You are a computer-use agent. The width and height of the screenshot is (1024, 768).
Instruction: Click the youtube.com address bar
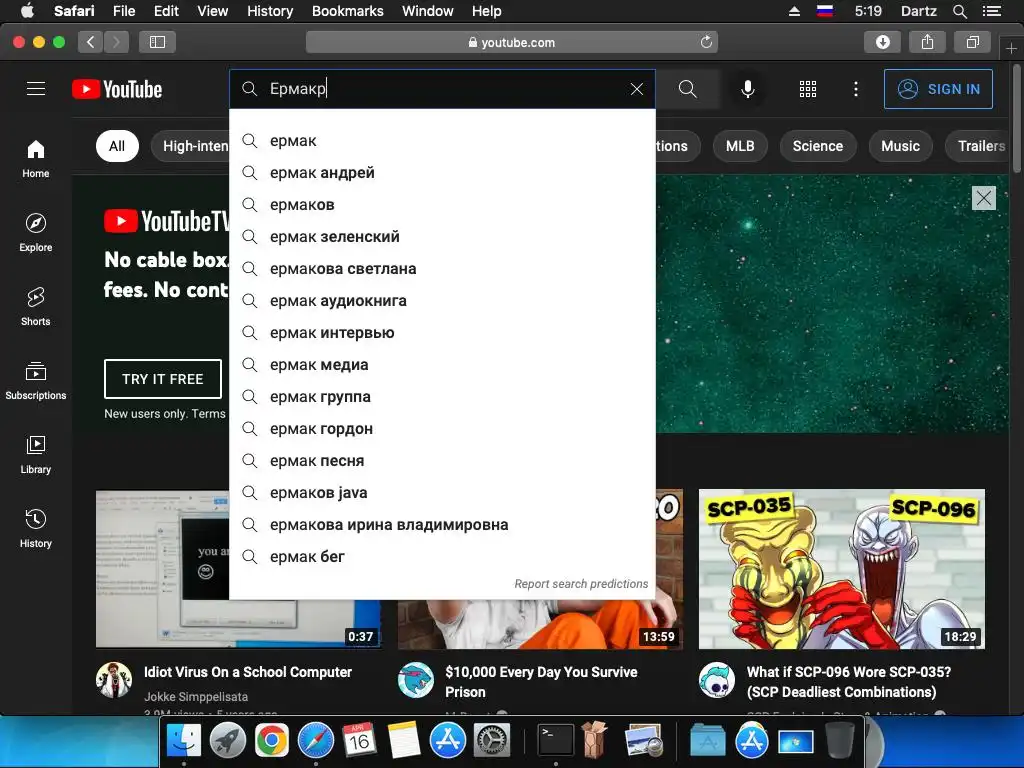[511, 42]
